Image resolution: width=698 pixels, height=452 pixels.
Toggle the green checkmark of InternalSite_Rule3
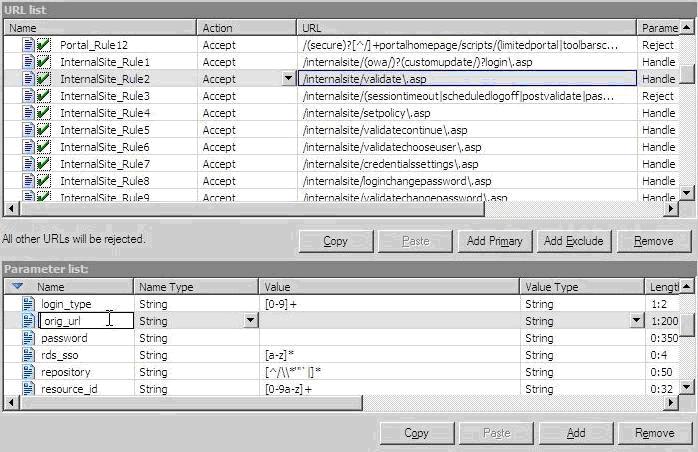44,96
